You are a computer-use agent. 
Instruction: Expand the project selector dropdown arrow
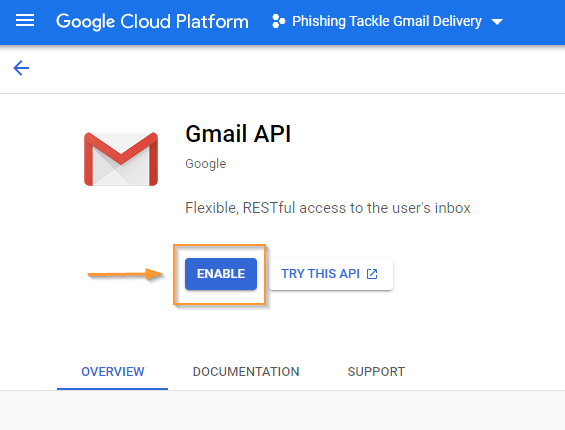[497, 22]
